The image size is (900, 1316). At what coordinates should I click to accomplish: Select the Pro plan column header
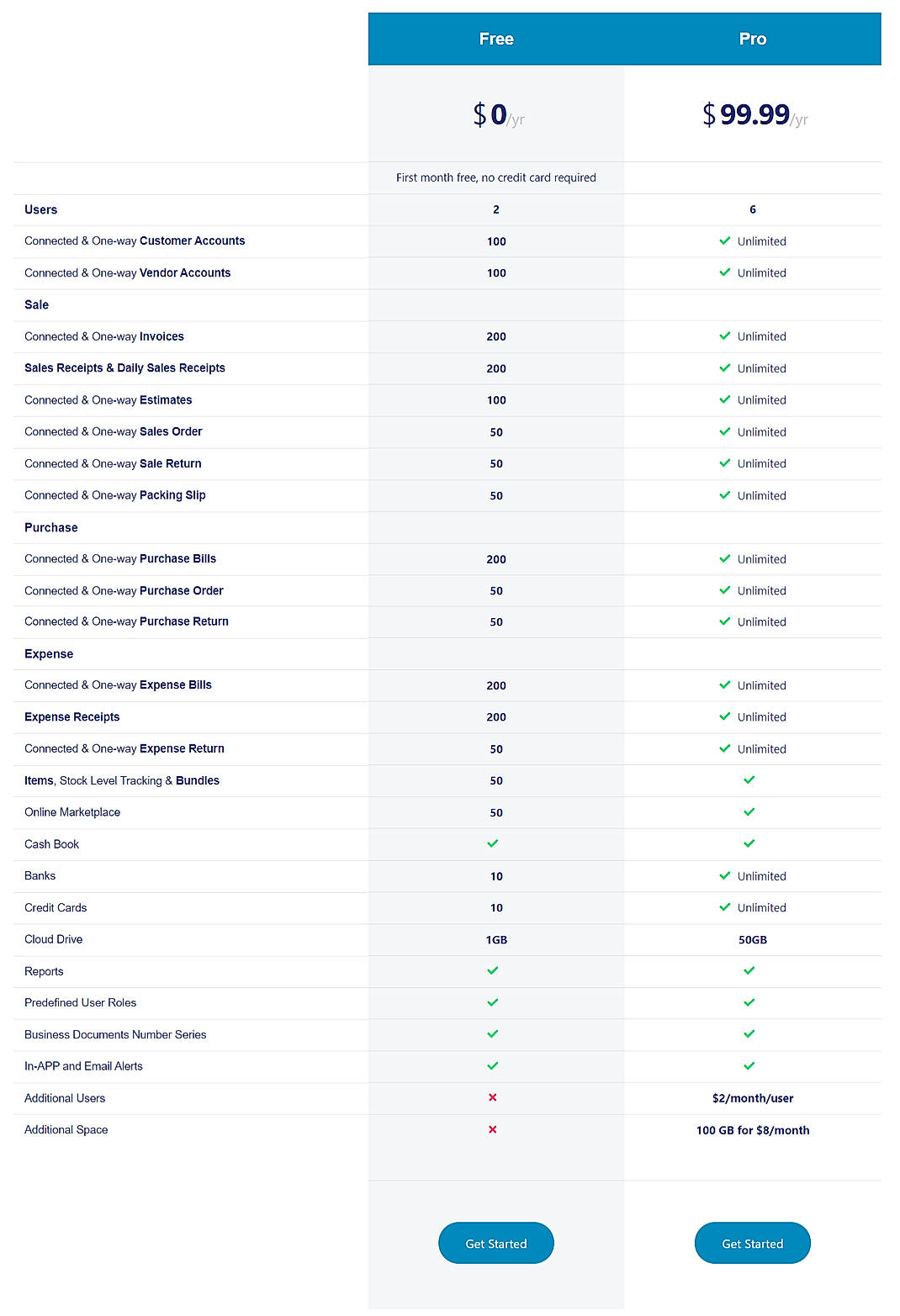(x=752, y=39)
